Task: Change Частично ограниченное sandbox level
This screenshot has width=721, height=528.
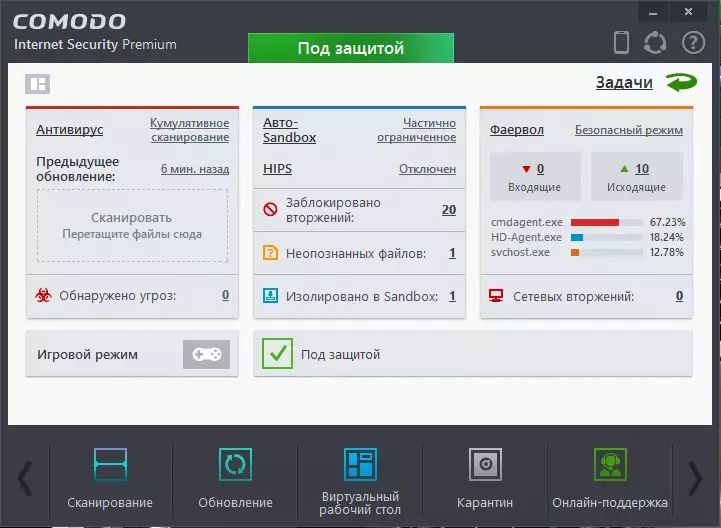Action: (x=417, y=130)
